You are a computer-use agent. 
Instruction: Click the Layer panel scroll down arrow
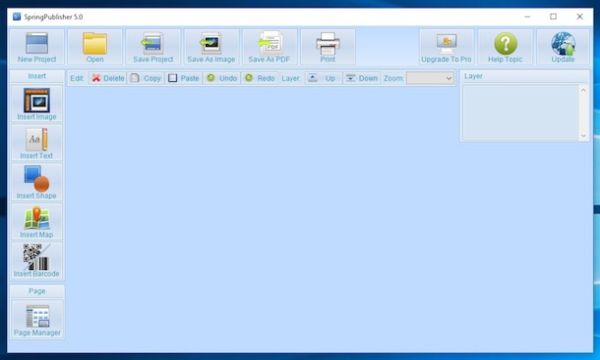pyautogui.click(x=584, y=135)
